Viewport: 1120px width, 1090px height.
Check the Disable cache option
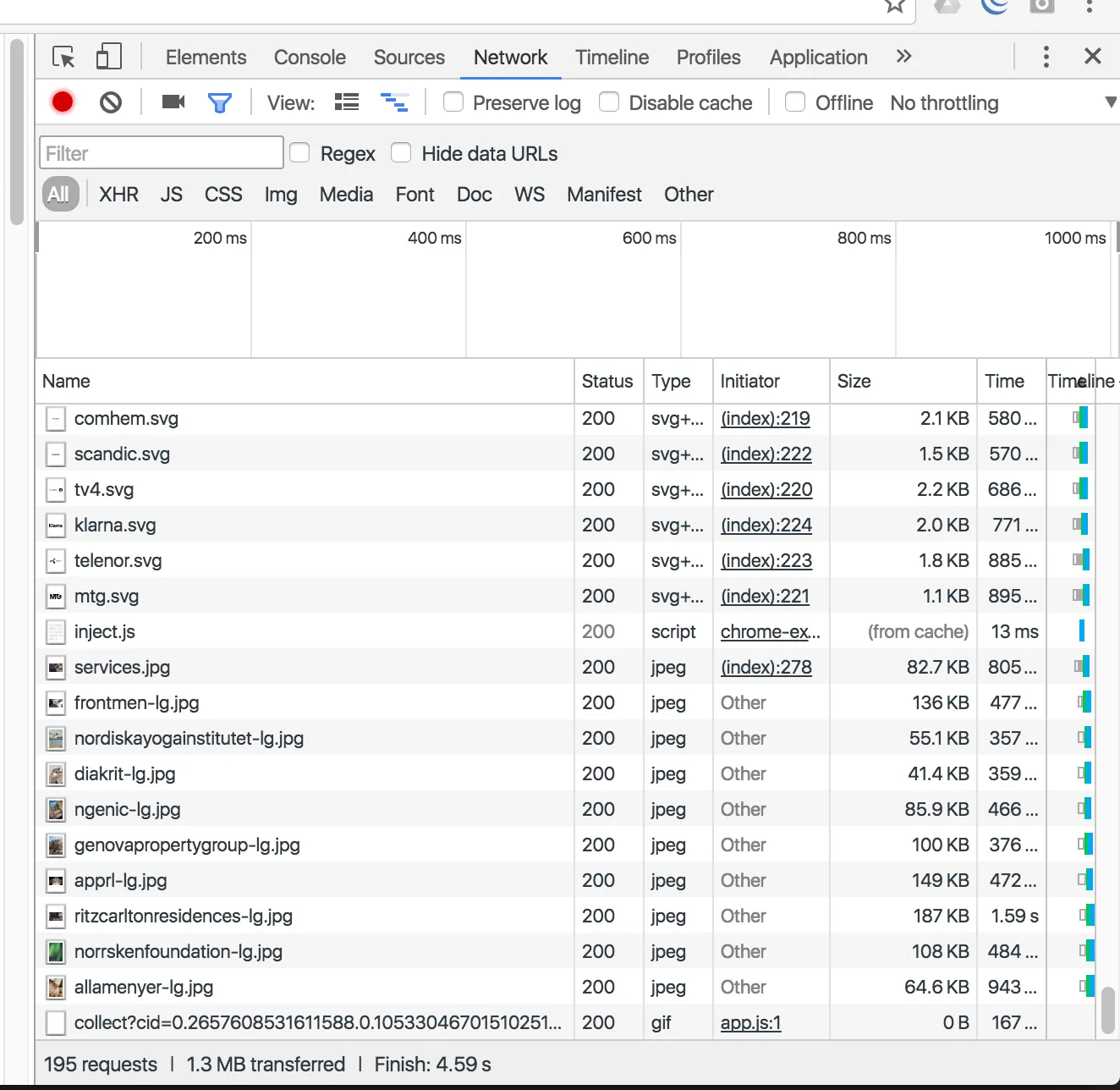[609, 102]
